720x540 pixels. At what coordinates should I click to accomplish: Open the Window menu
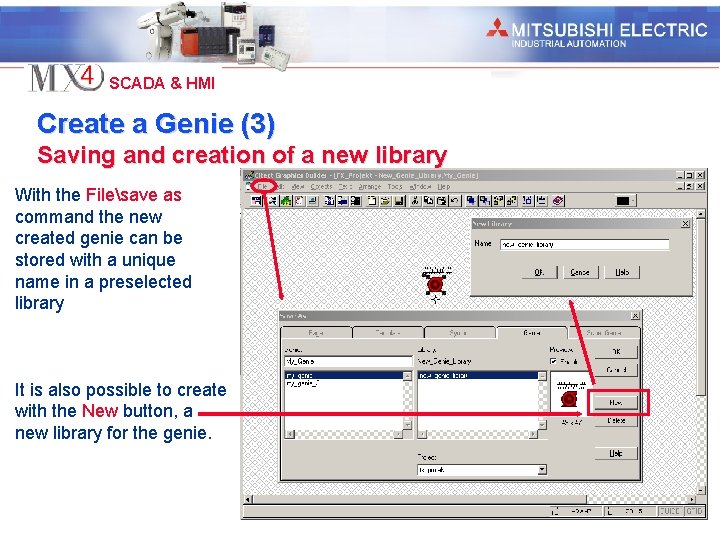[x=420, y=186]
